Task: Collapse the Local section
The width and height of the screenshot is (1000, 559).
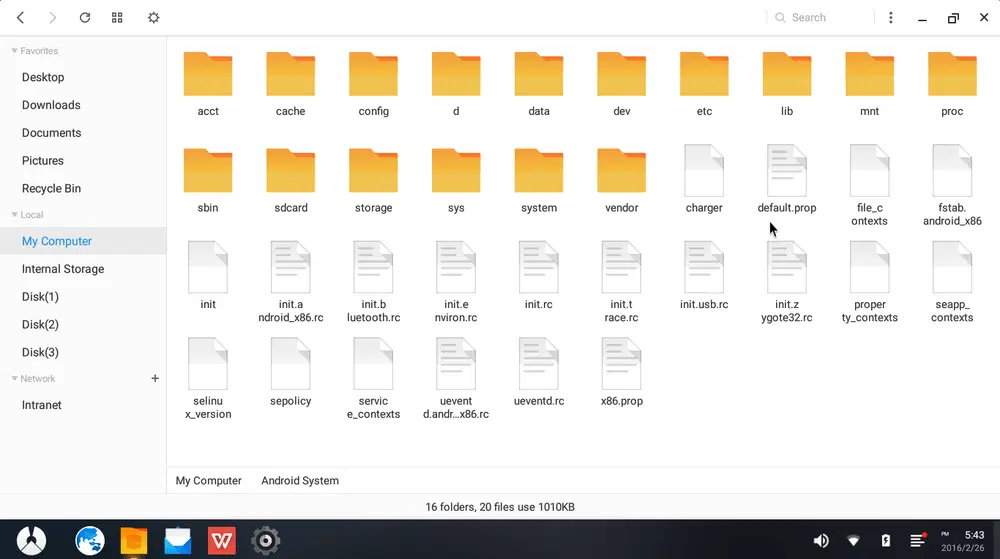Action: coord(15,215)
